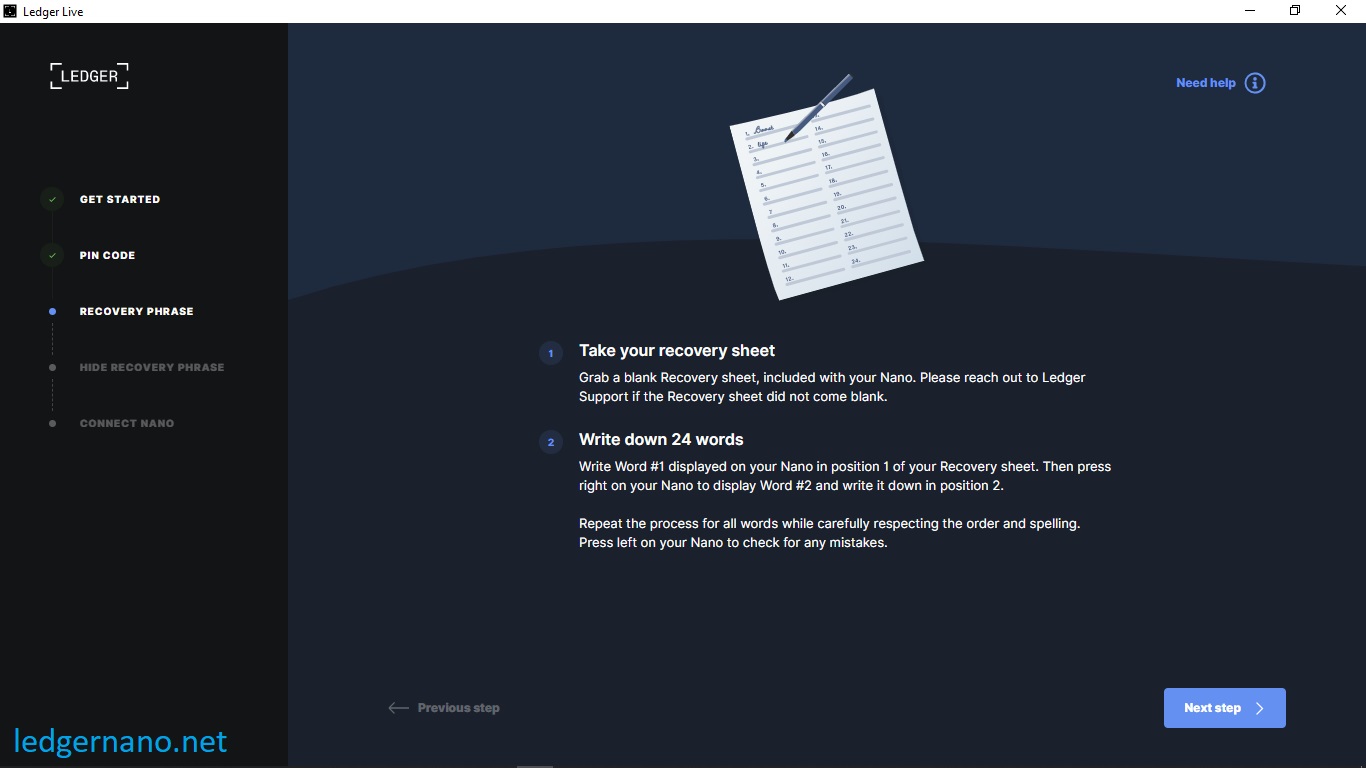The image size is (1366, 768).
Task: Return to the Previous step
Action: (x=444, y=708)
